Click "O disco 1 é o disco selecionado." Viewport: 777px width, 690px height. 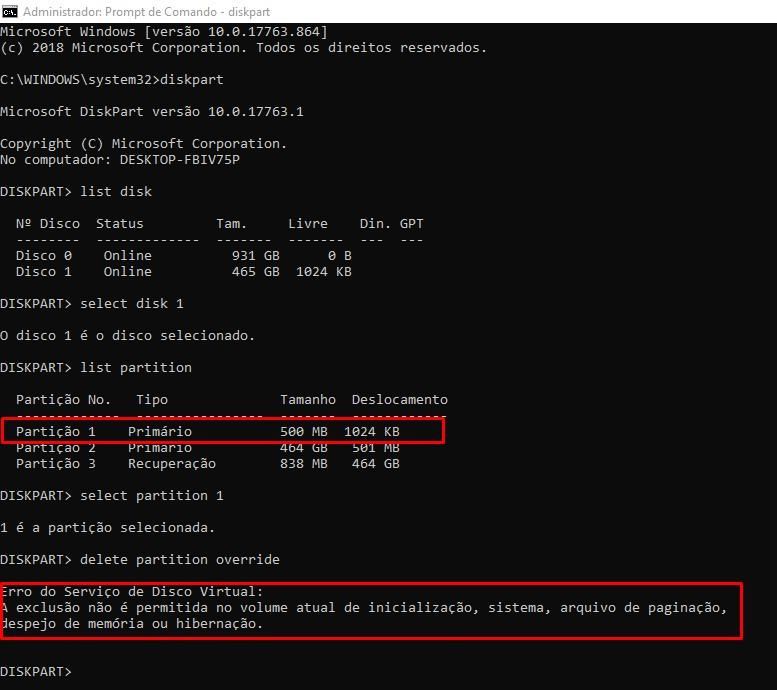(127, 336)
